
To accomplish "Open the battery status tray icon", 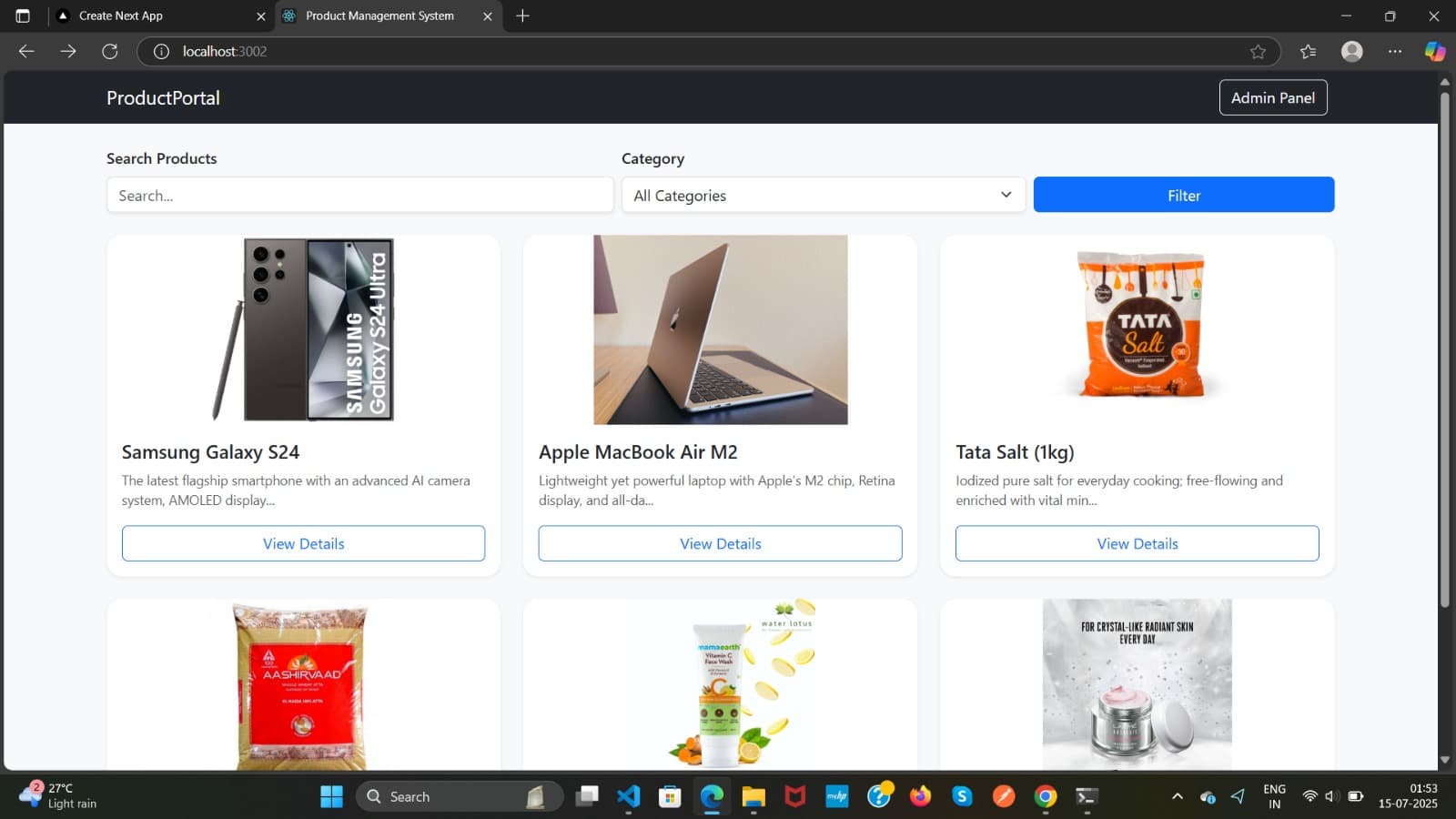I will (1355, 796).
